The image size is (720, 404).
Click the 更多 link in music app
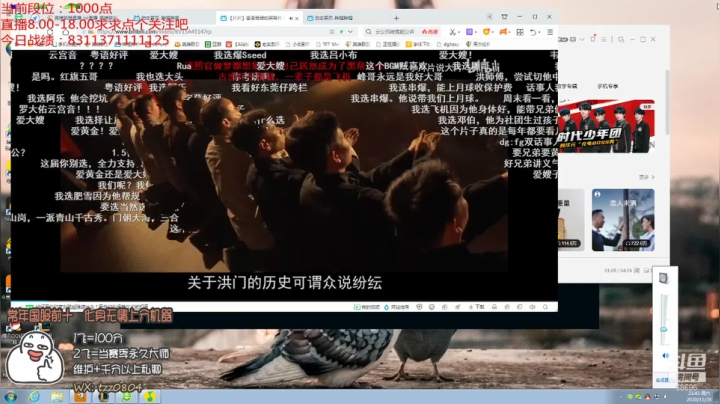pyautogui.click(x=646, y=177)
